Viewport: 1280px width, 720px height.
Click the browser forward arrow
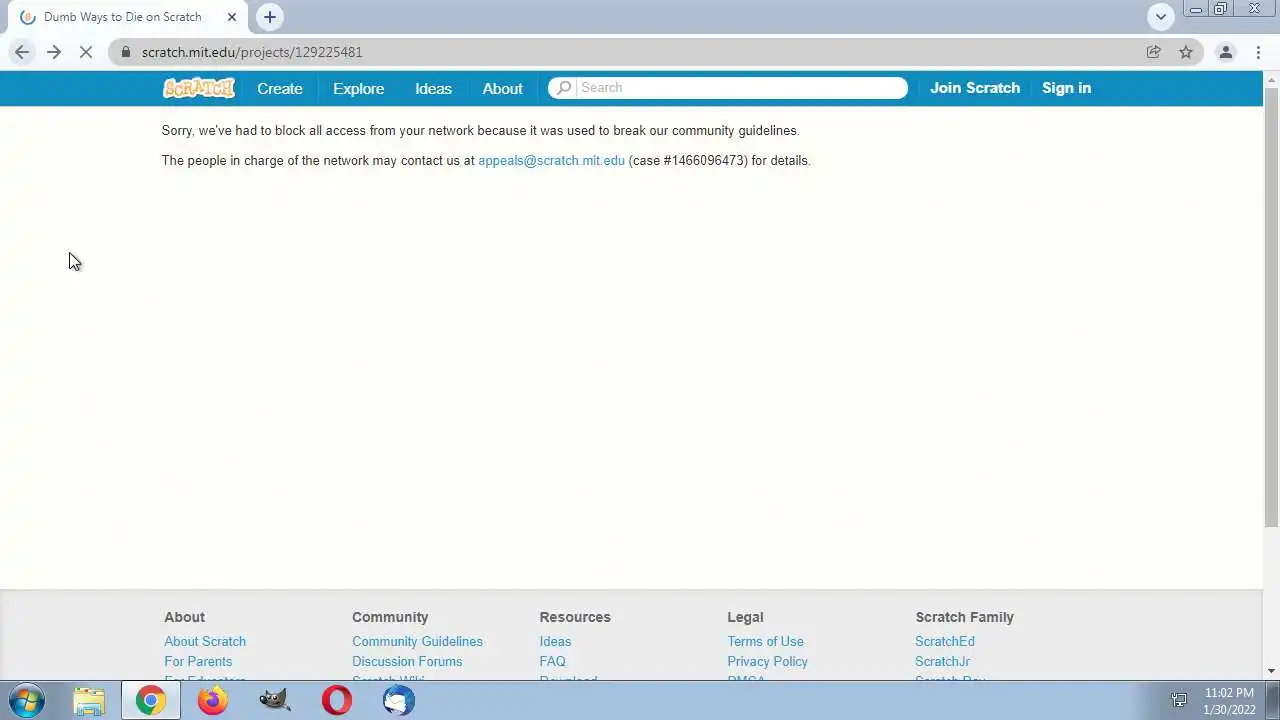[54, 52]
